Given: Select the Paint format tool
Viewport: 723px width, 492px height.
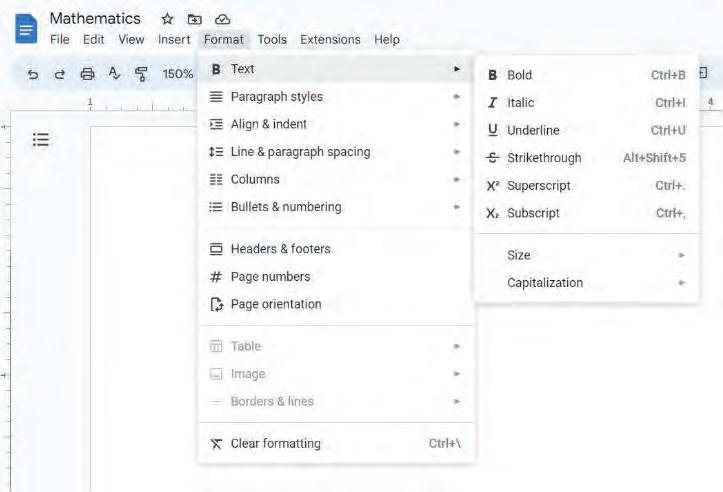Looking at the screenshot, I should click(141, 74).
